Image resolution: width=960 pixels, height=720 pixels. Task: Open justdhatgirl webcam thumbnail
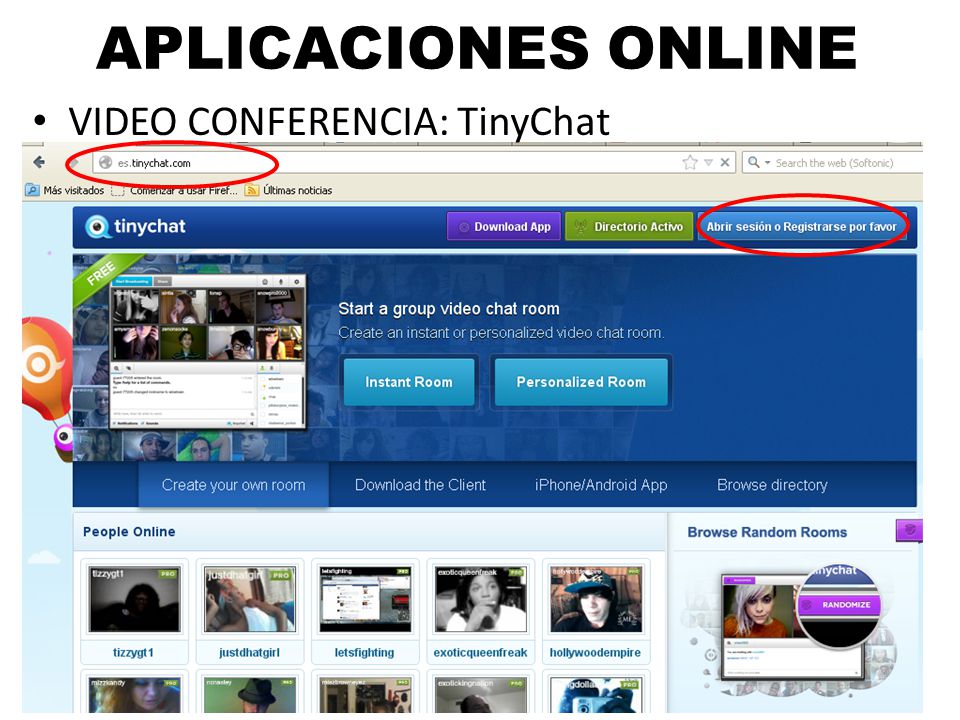coord(250,599)
